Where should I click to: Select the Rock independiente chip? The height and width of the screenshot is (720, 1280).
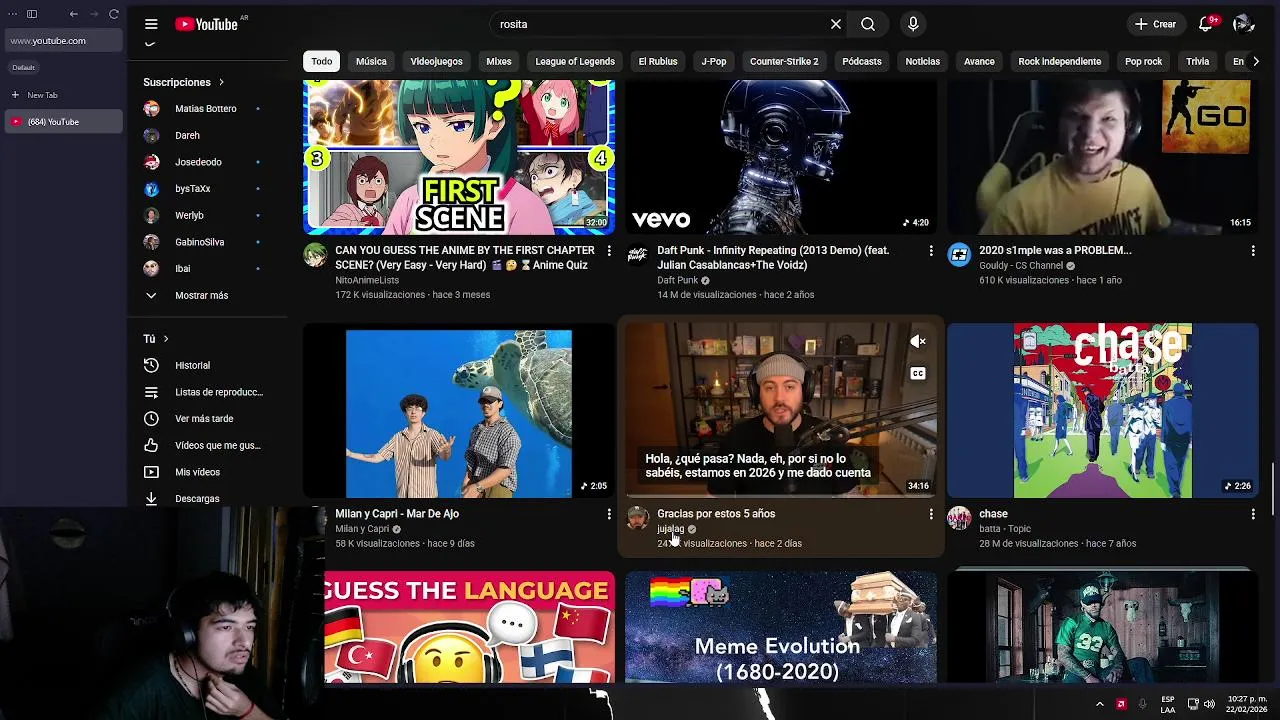point(1059,61)
